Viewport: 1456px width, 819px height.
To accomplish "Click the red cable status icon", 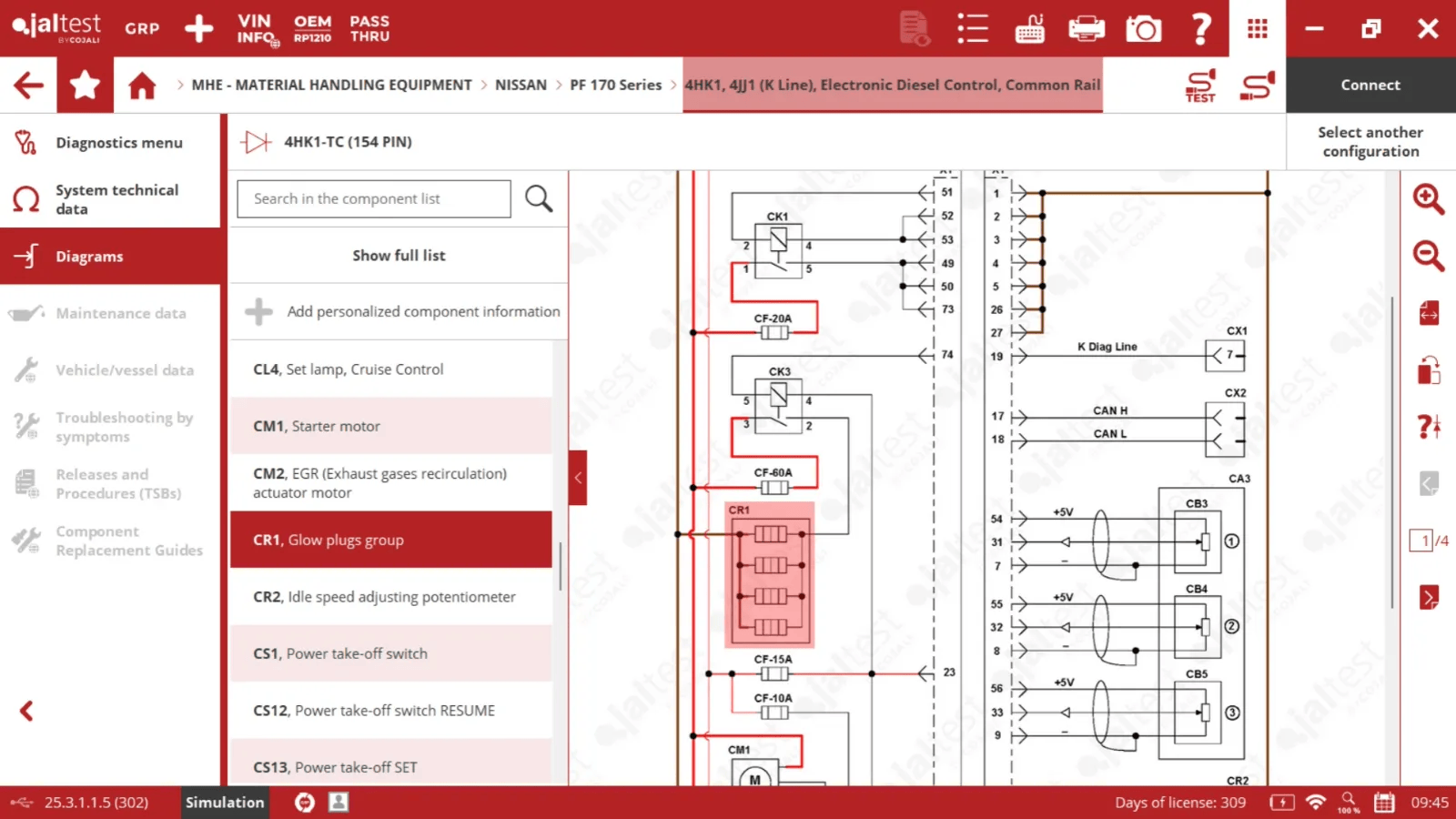I will point(1258,86).
